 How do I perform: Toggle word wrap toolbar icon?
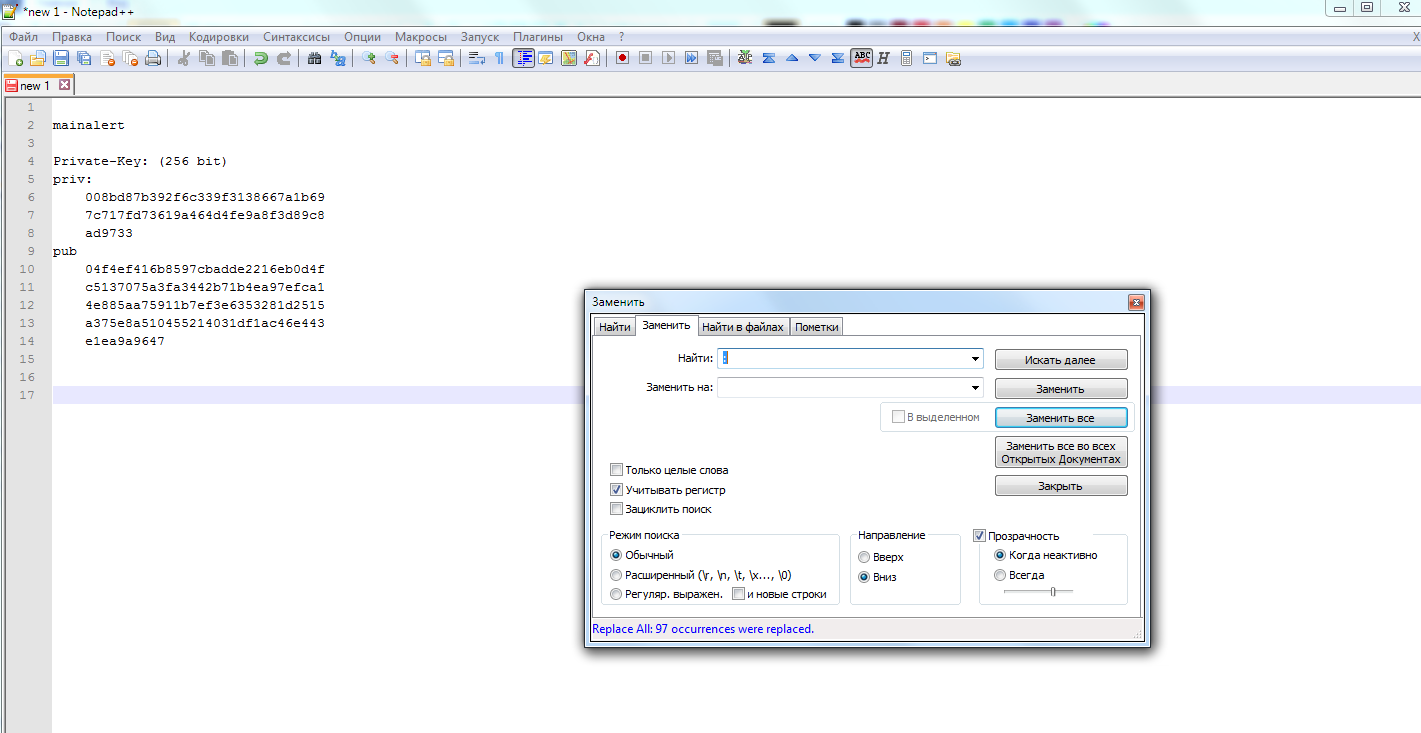coord(477,58)
